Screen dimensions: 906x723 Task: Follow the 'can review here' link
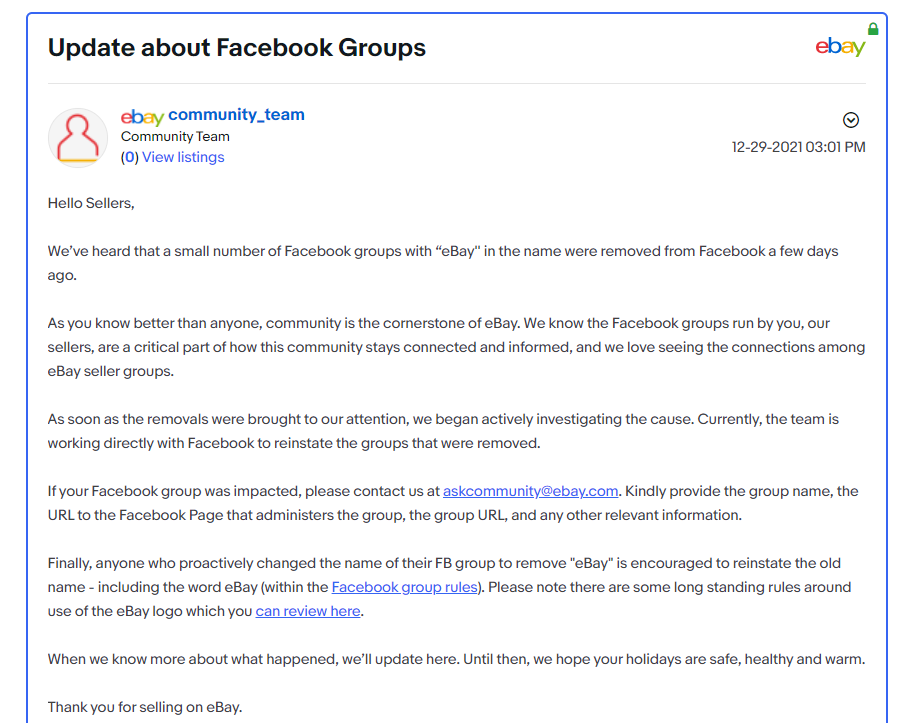coord(308,611)
